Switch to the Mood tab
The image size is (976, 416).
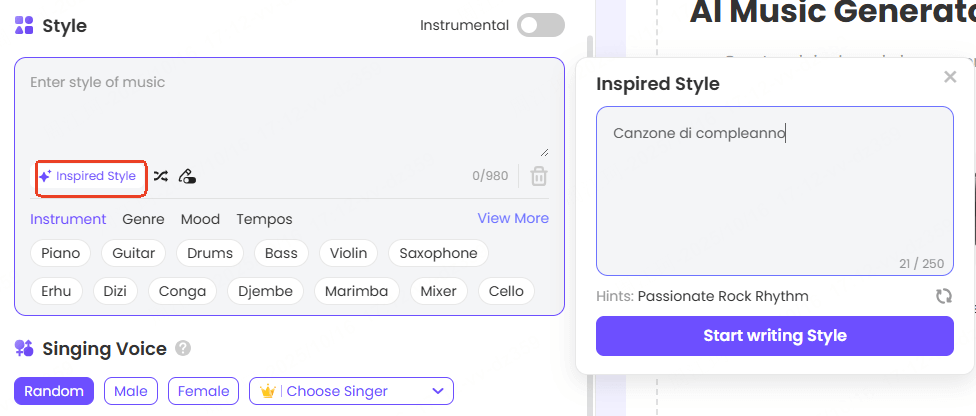click(200, 219)
